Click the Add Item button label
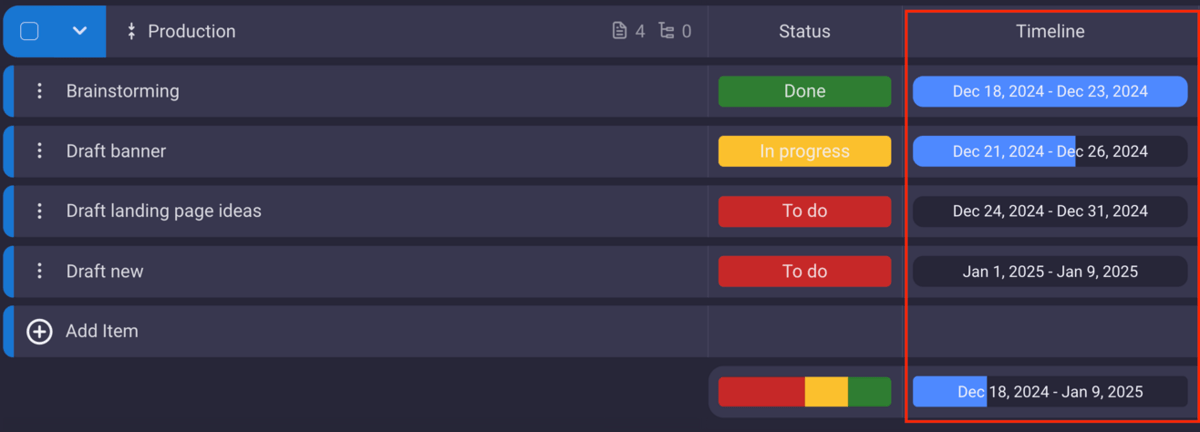 102,331
